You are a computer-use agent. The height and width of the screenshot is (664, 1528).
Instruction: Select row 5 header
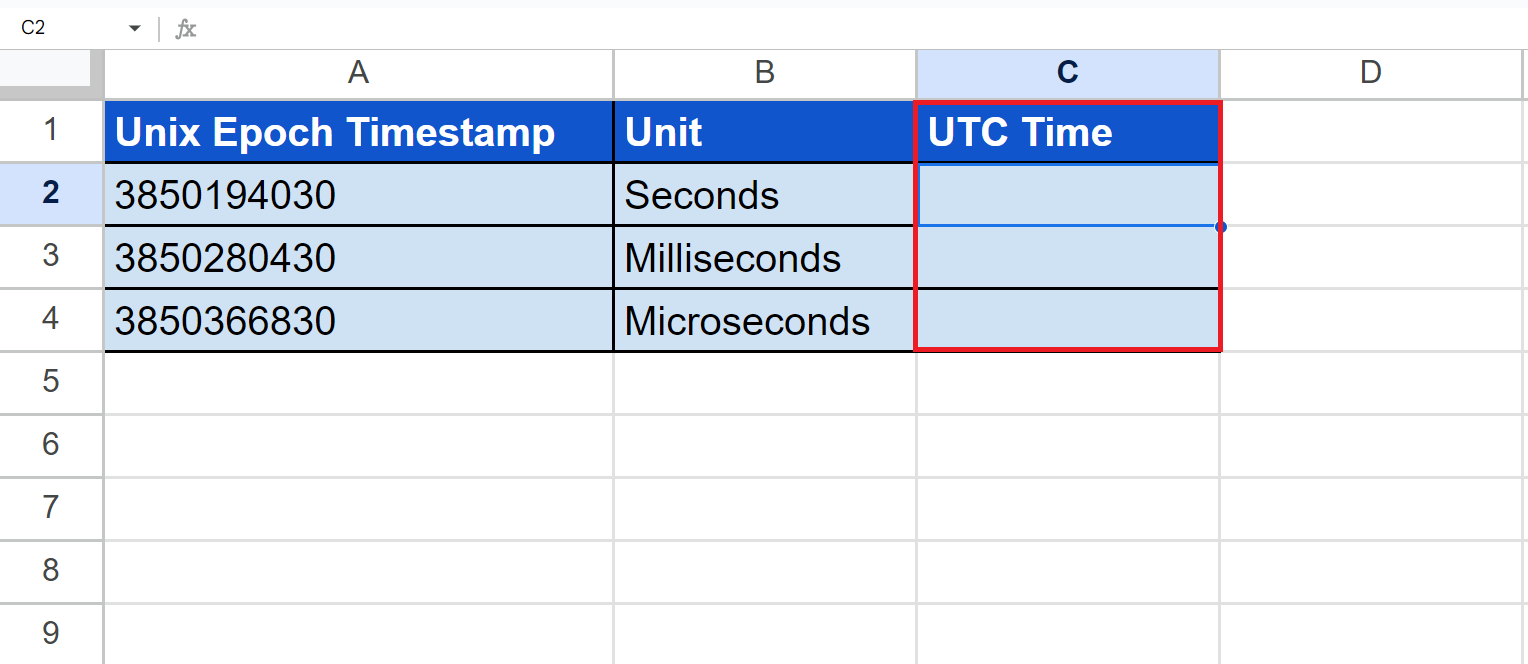tap(51, 383)
